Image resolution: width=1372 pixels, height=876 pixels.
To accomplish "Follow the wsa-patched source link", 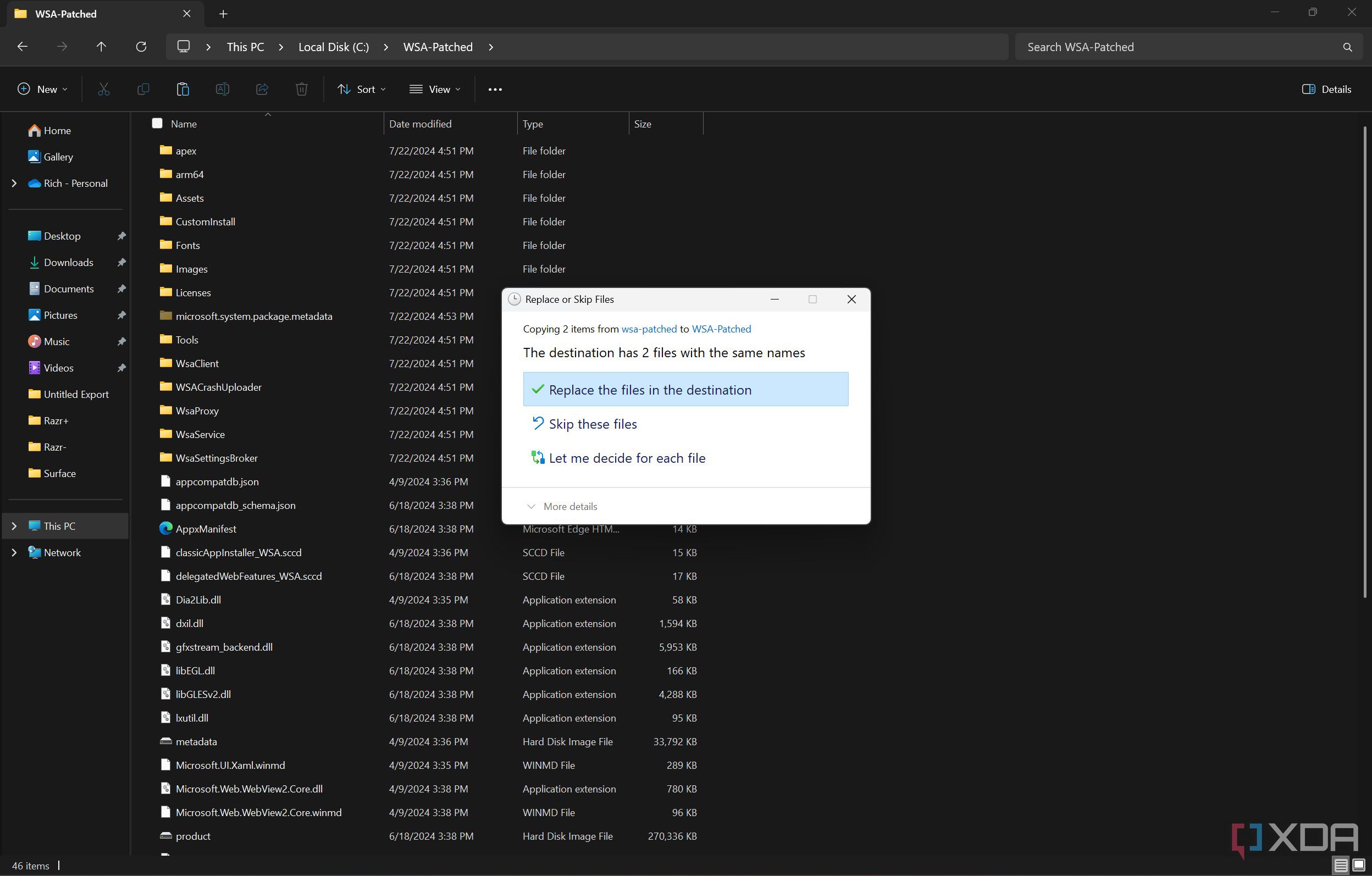I will coord(649,329).
